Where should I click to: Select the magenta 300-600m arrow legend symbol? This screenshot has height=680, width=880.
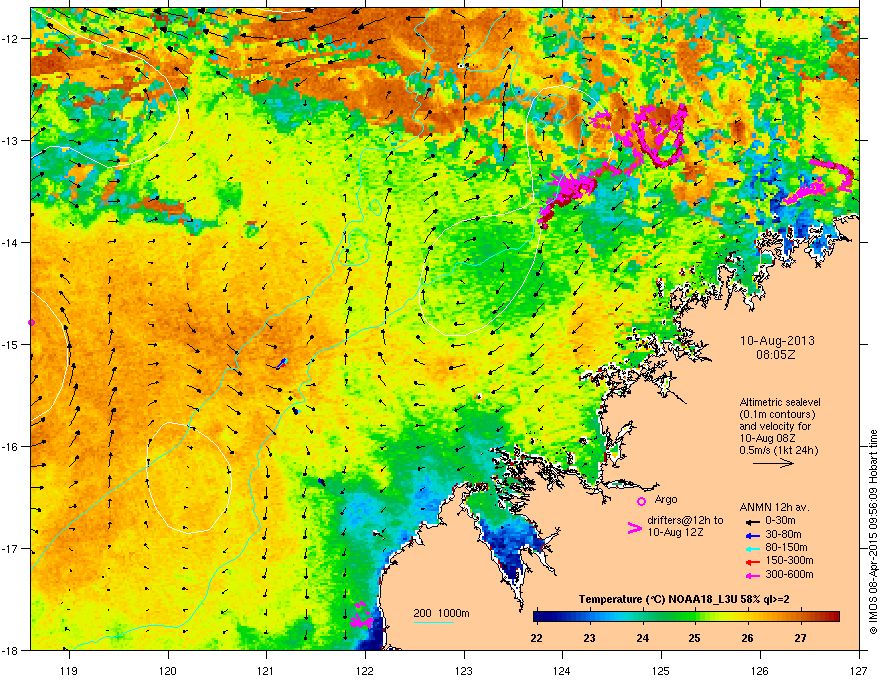751,575
